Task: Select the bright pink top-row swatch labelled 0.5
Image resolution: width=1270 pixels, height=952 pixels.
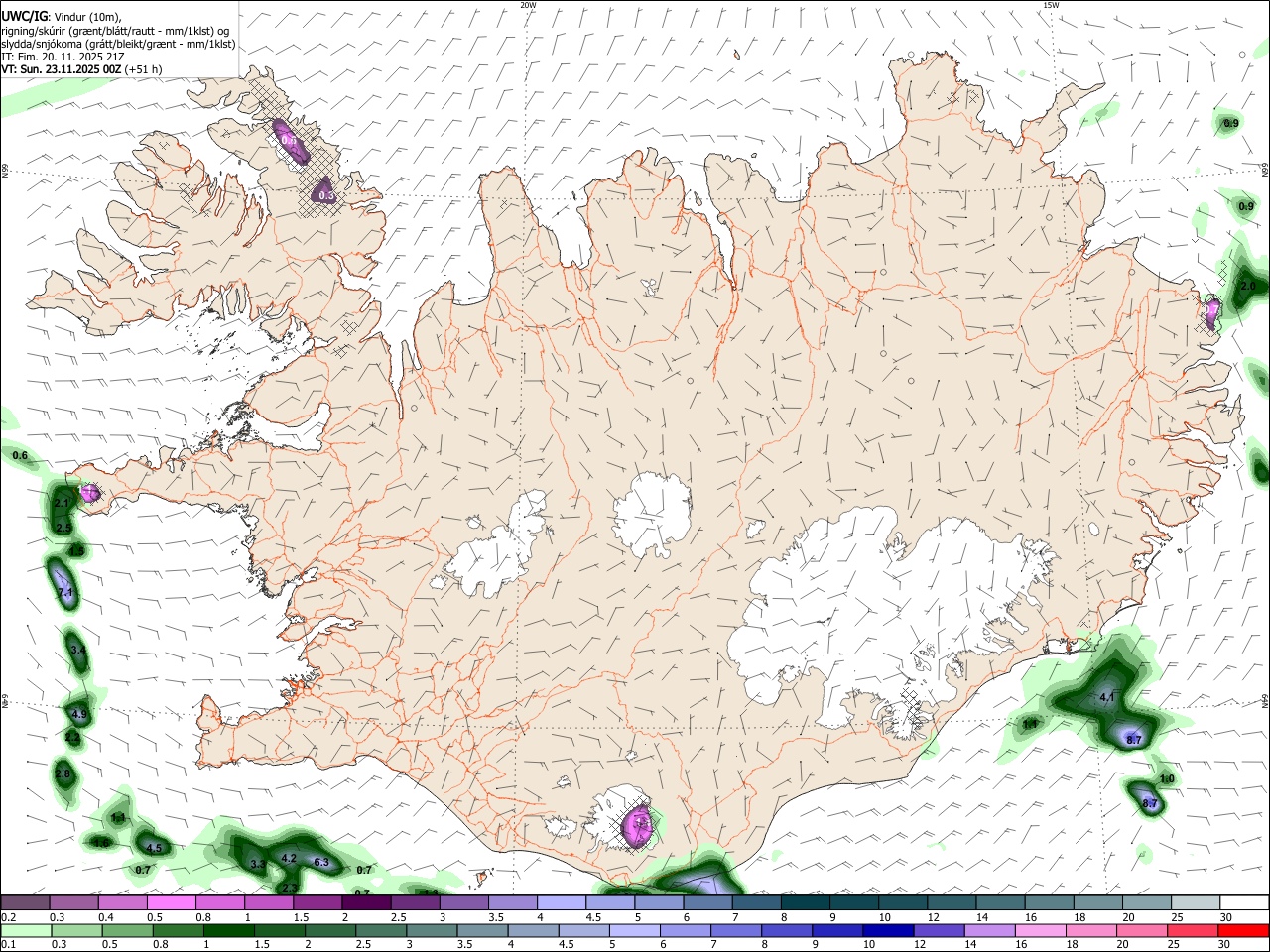Action: pyautogui.click(x=171, y=902)
